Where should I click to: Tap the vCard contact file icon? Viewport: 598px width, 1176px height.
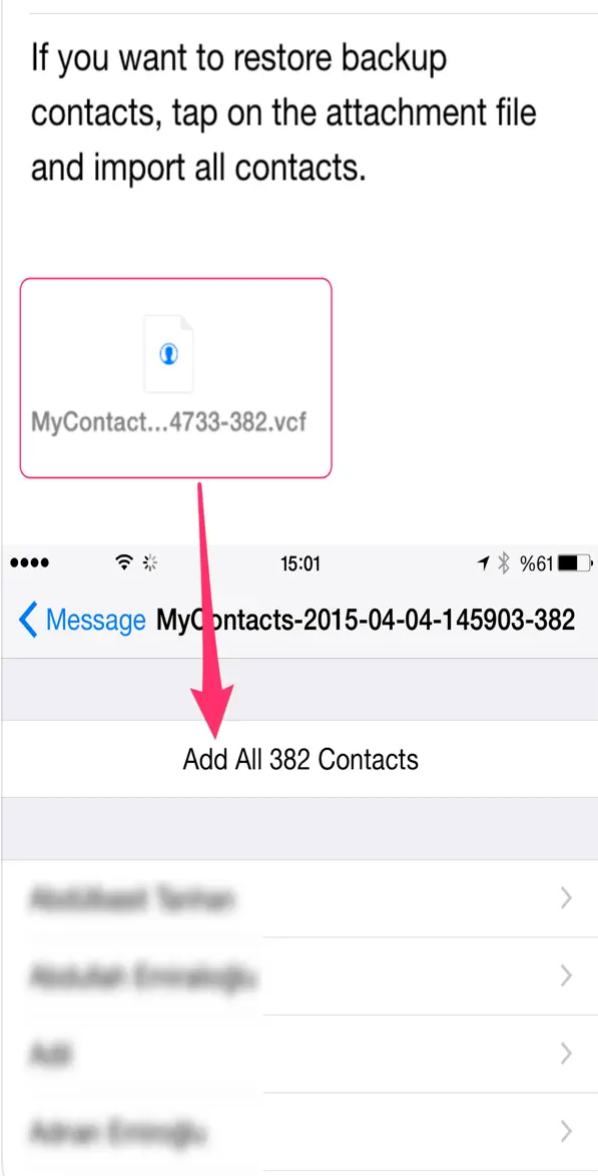[x=169, y=354]
